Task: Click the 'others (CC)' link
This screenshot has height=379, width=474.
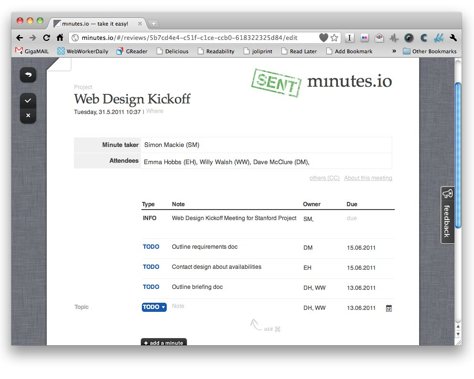Action: [x=324, y=178]
